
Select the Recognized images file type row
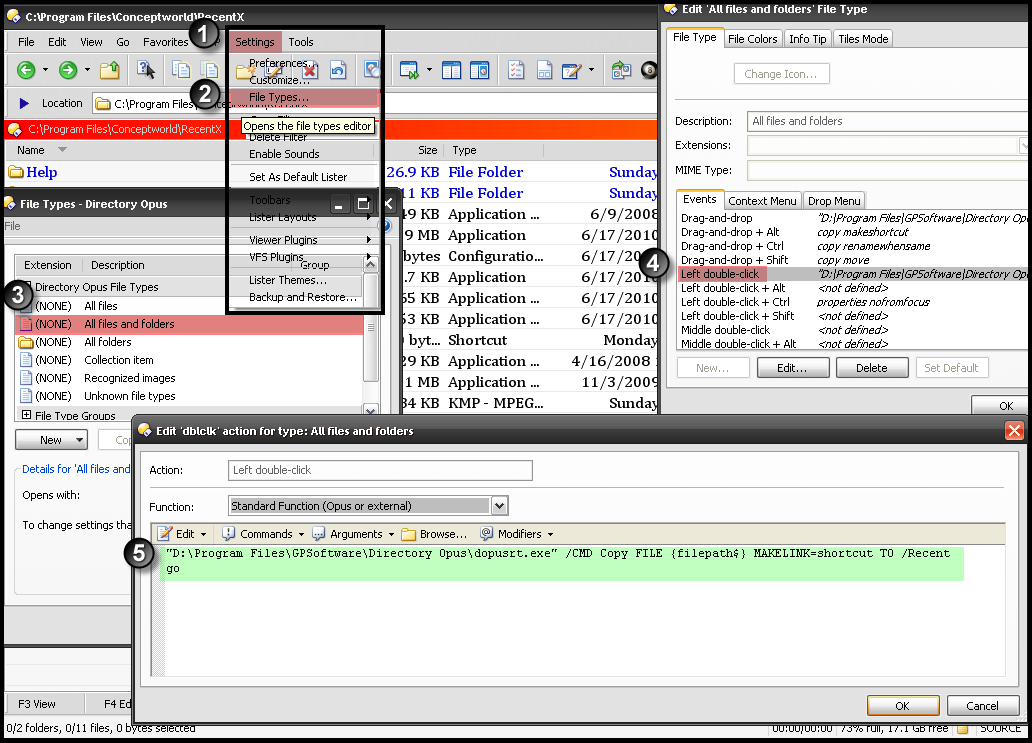(x=188, y=378)
